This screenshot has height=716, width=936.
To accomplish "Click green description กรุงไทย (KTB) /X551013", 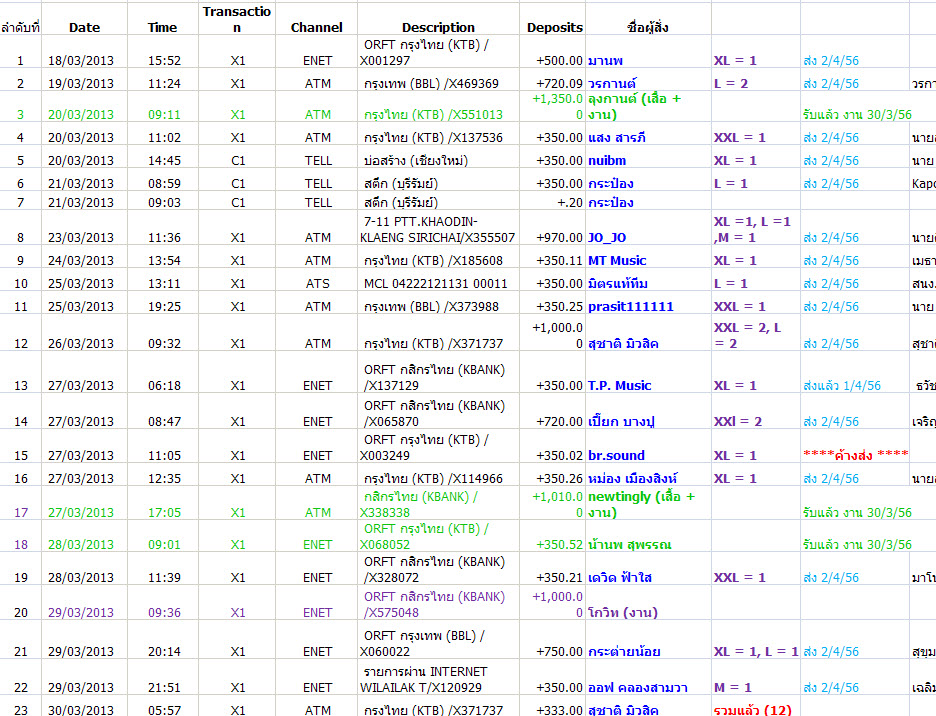I will pyautogui.click(x=438, y=107).
